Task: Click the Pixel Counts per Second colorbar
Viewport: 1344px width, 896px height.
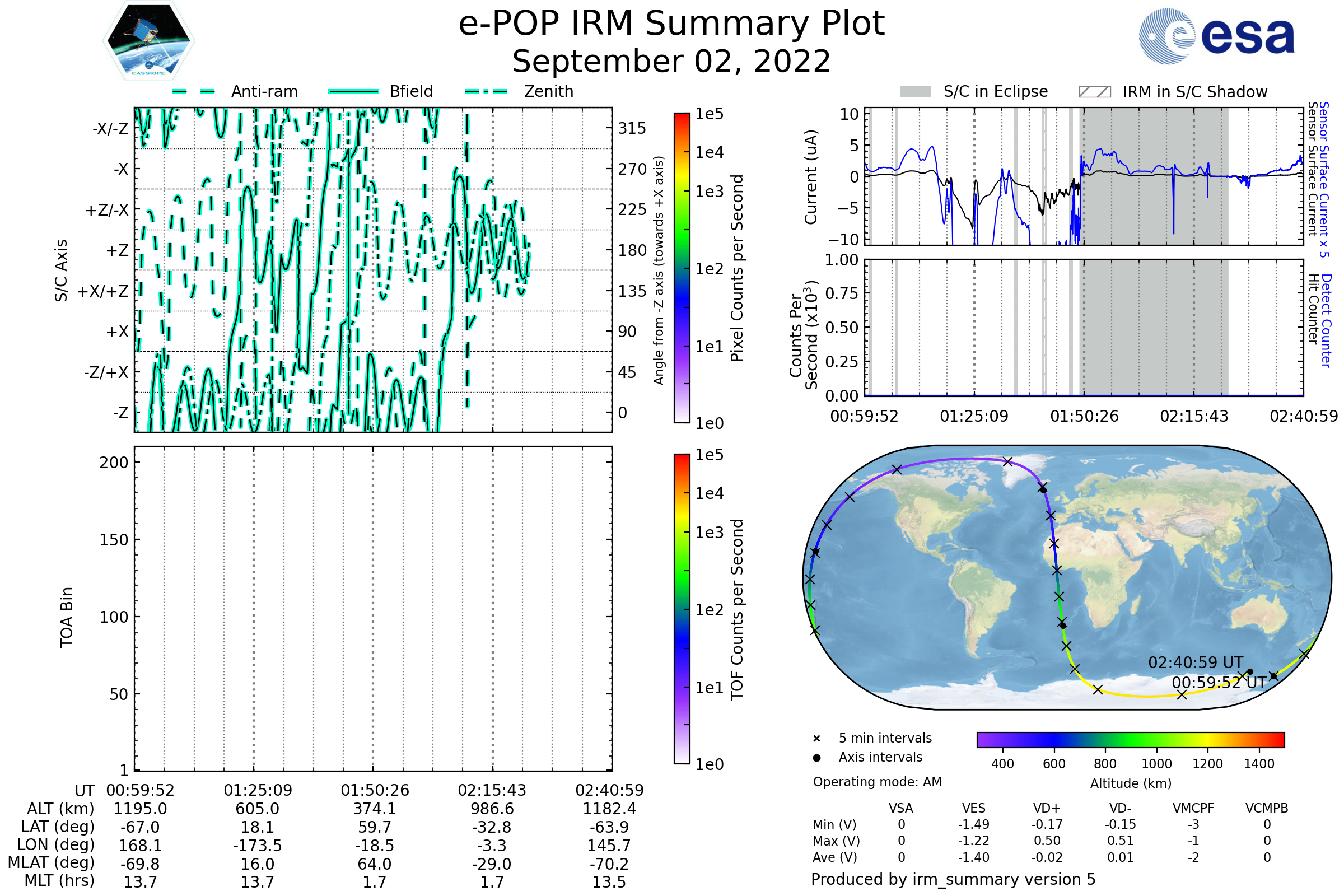Action: point(682,268)
